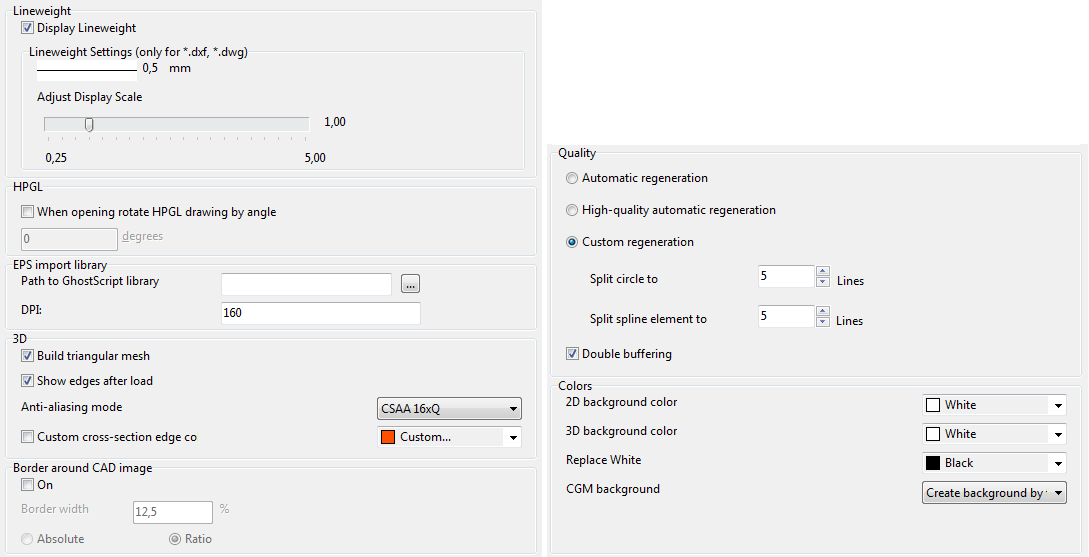Open the Anti-aliasing mode dropdown
The image size is (1089, 557).
pos(449,408)
